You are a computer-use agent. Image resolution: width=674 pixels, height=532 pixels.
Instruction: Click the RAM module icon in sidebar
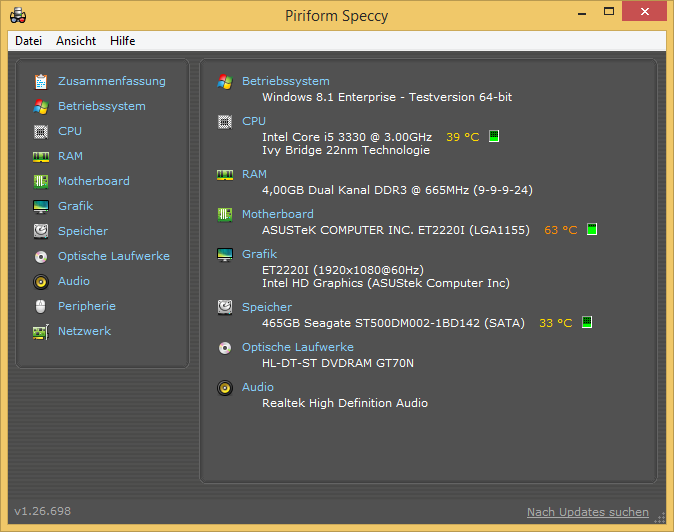point(41,157)
